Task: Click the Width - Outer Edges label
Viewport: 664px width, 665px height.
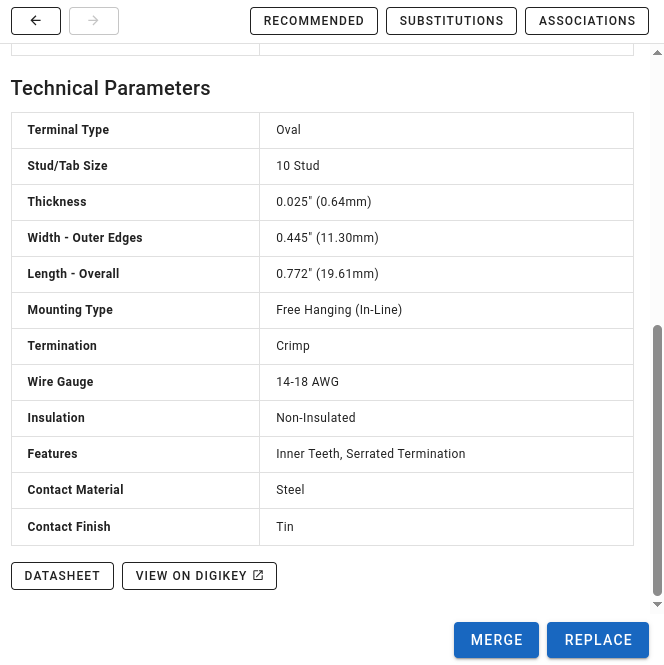Action: tap(85, 238)
